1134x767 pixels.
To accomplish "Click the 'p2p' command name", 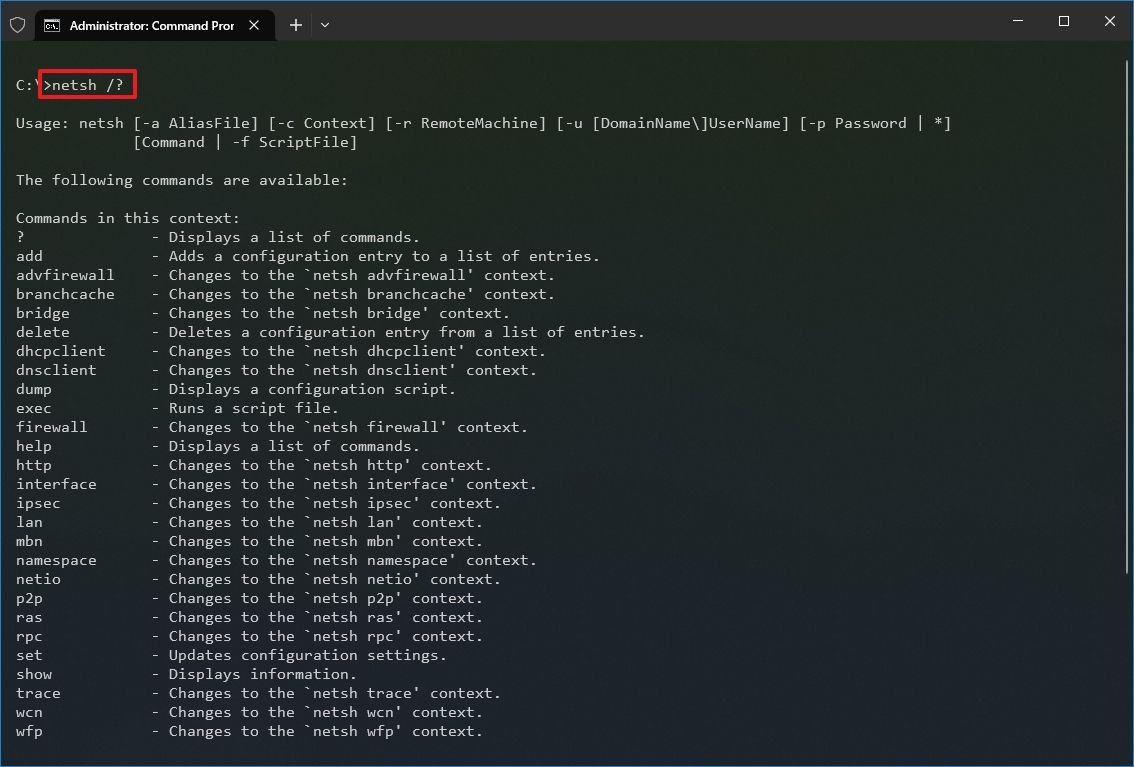I will pos(29,598).
